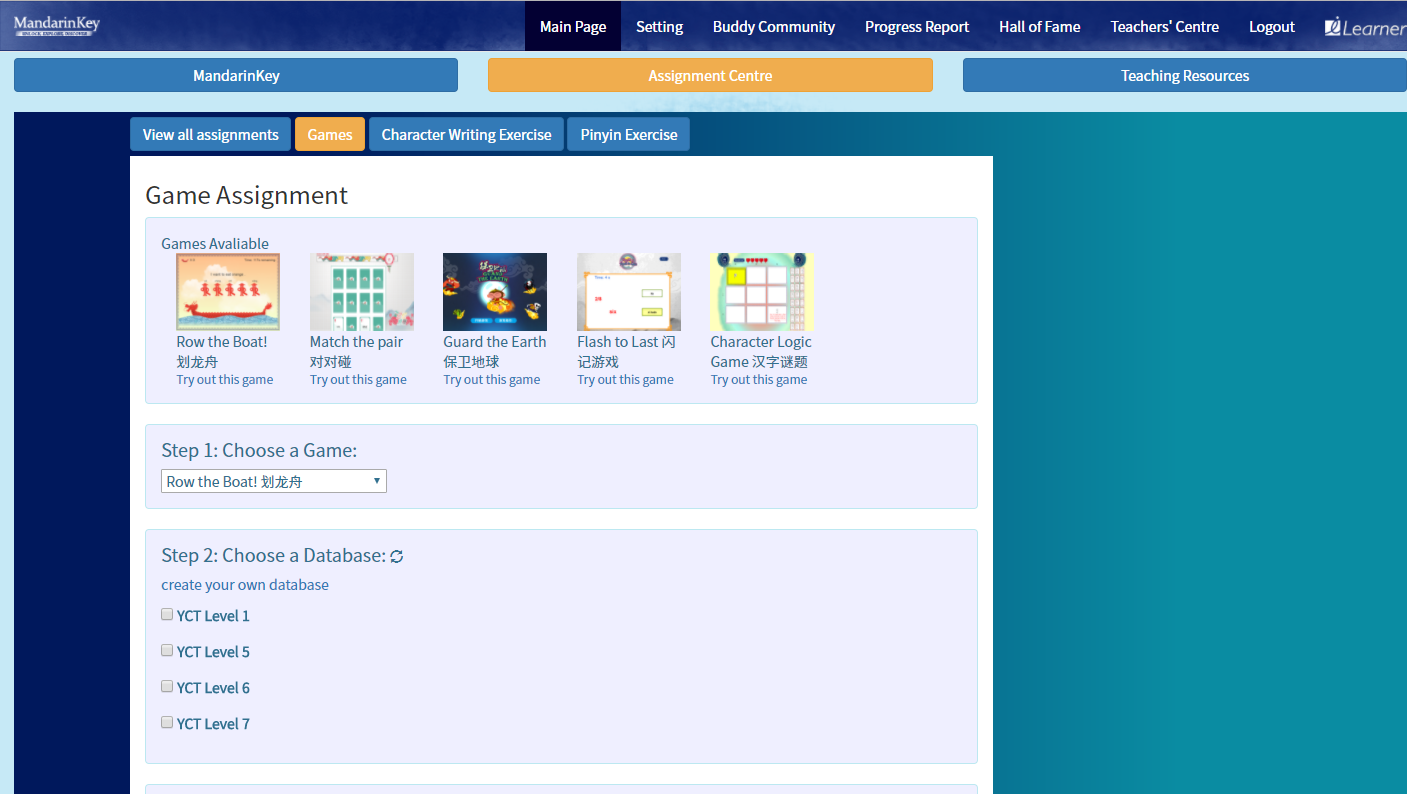Enable the YCT Level 6 database checkbox
The height and width of the screenshot is (794, 1407).
click(167, 686)
